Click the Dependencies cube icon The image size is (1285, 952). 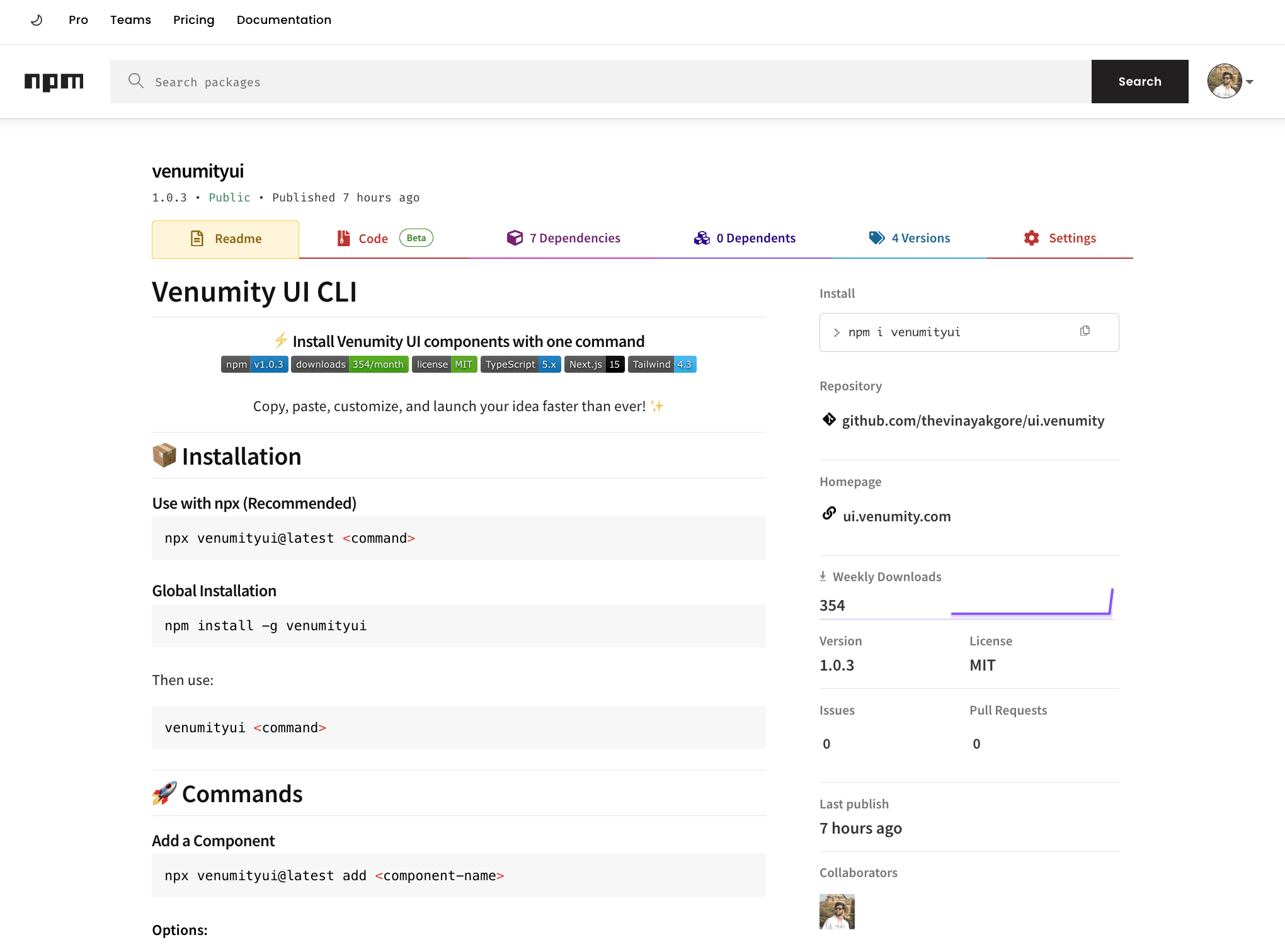pyautogui.click(x=515, y=238)
